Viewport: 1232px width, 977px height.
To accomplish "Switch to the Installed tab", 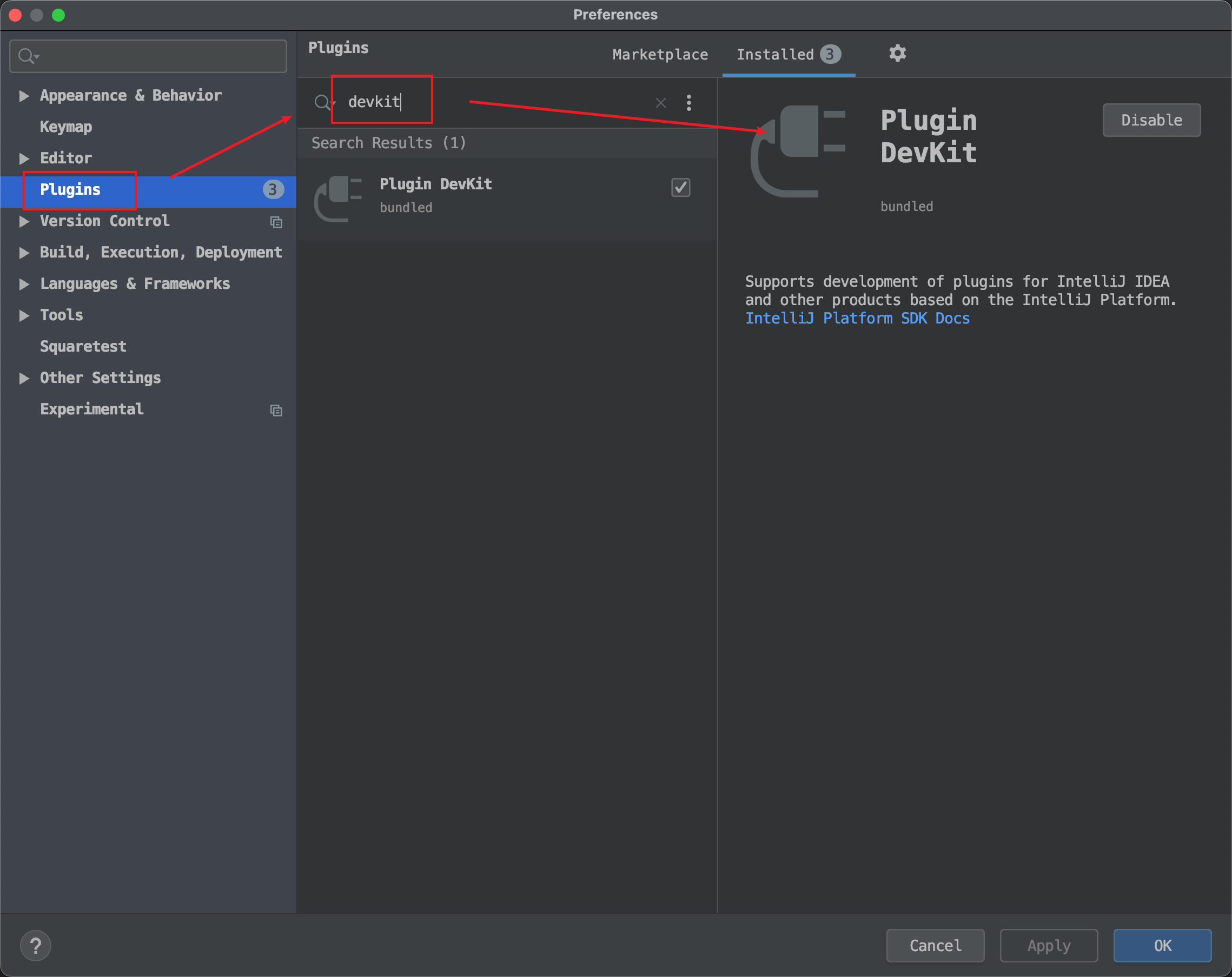I will (x=789, y=54).
